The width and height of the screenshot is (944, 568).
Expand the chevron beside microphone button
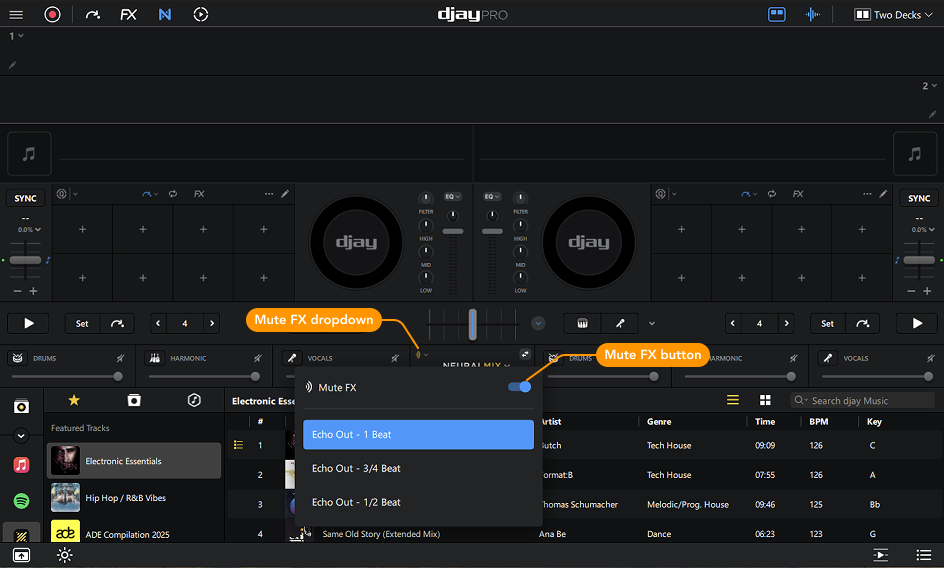click(651, 323)
